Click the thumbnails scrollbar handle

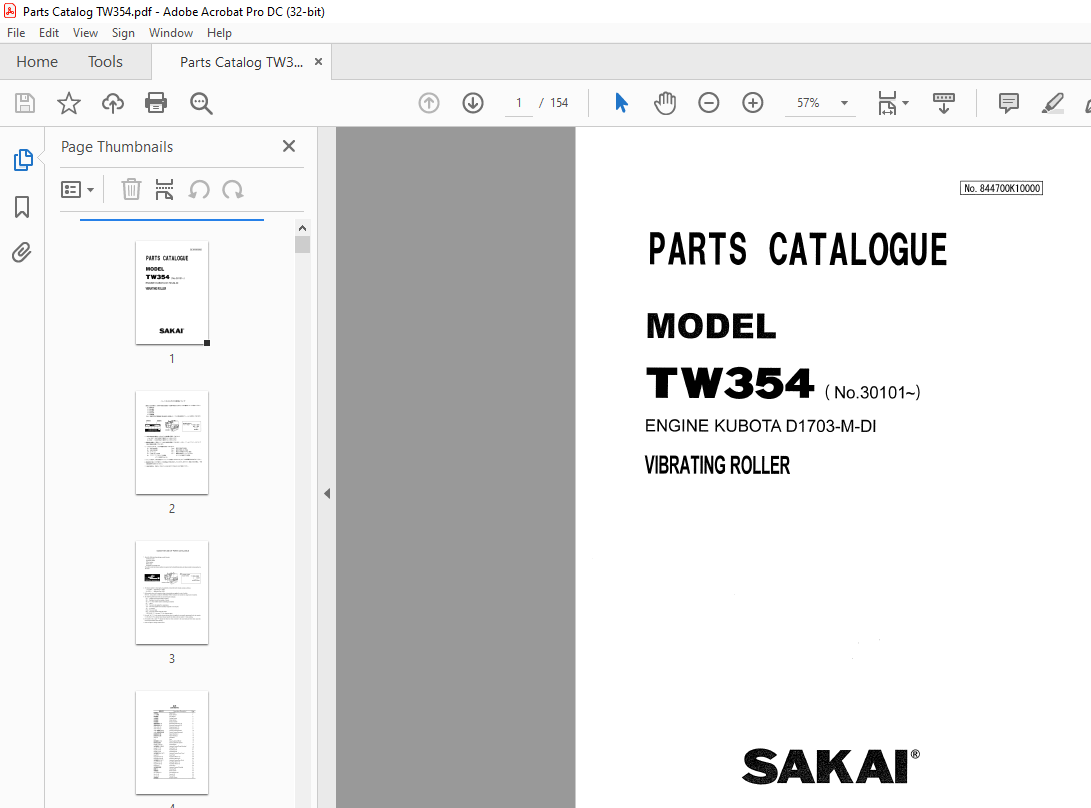[x=302, y=245]
